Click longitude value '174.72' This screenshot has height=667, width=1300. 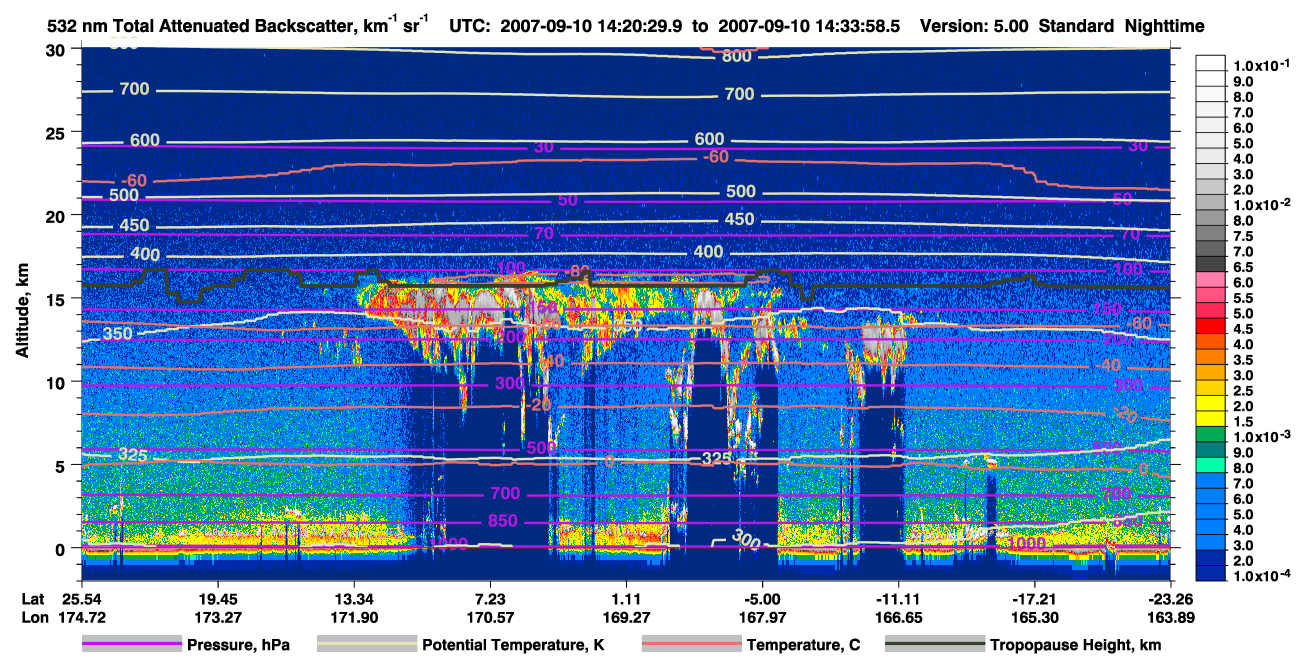coord(81,617)
